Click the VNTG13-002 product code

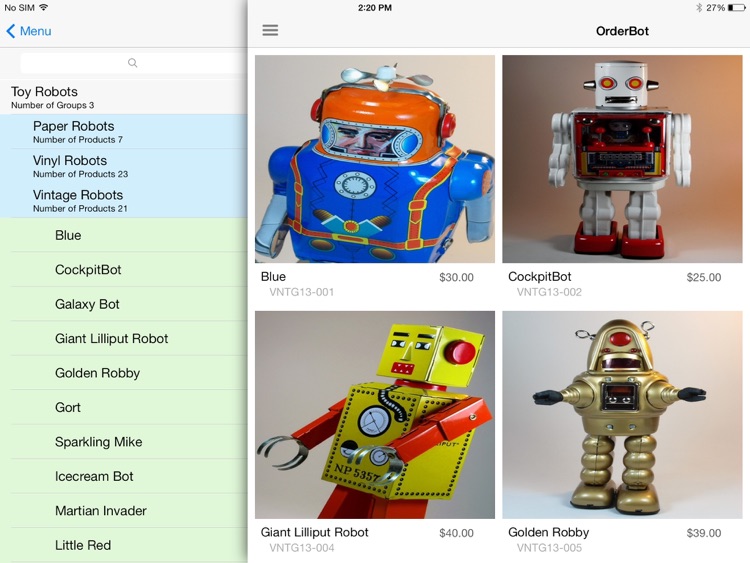[x=549, y=292]
